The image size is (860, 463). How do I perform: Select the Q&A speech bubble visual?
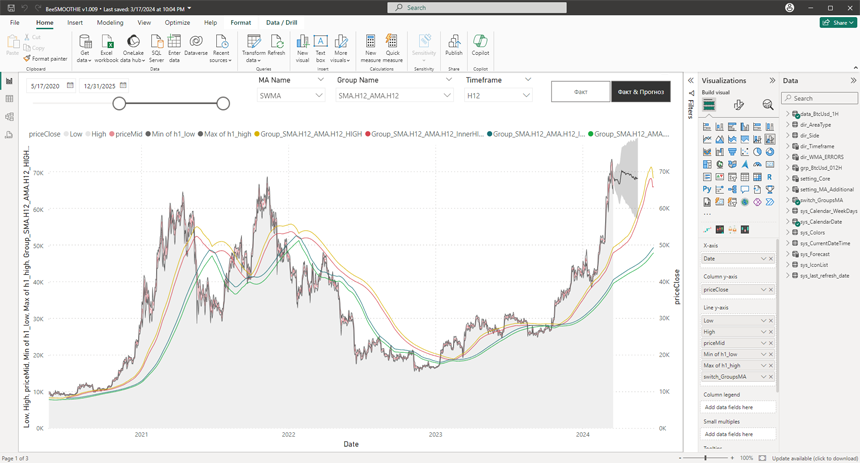[x=745, y=189]
